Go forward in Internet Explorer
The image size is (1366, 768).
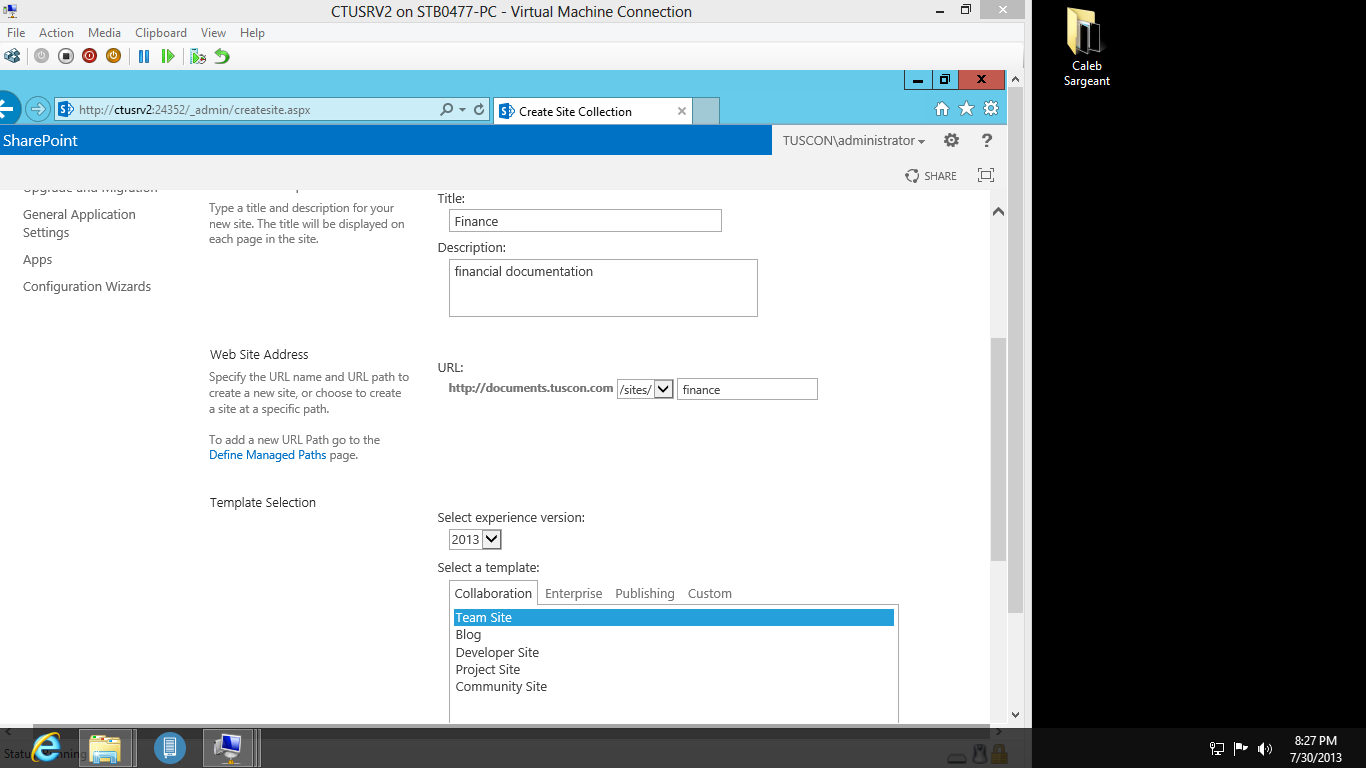(38, 109)
